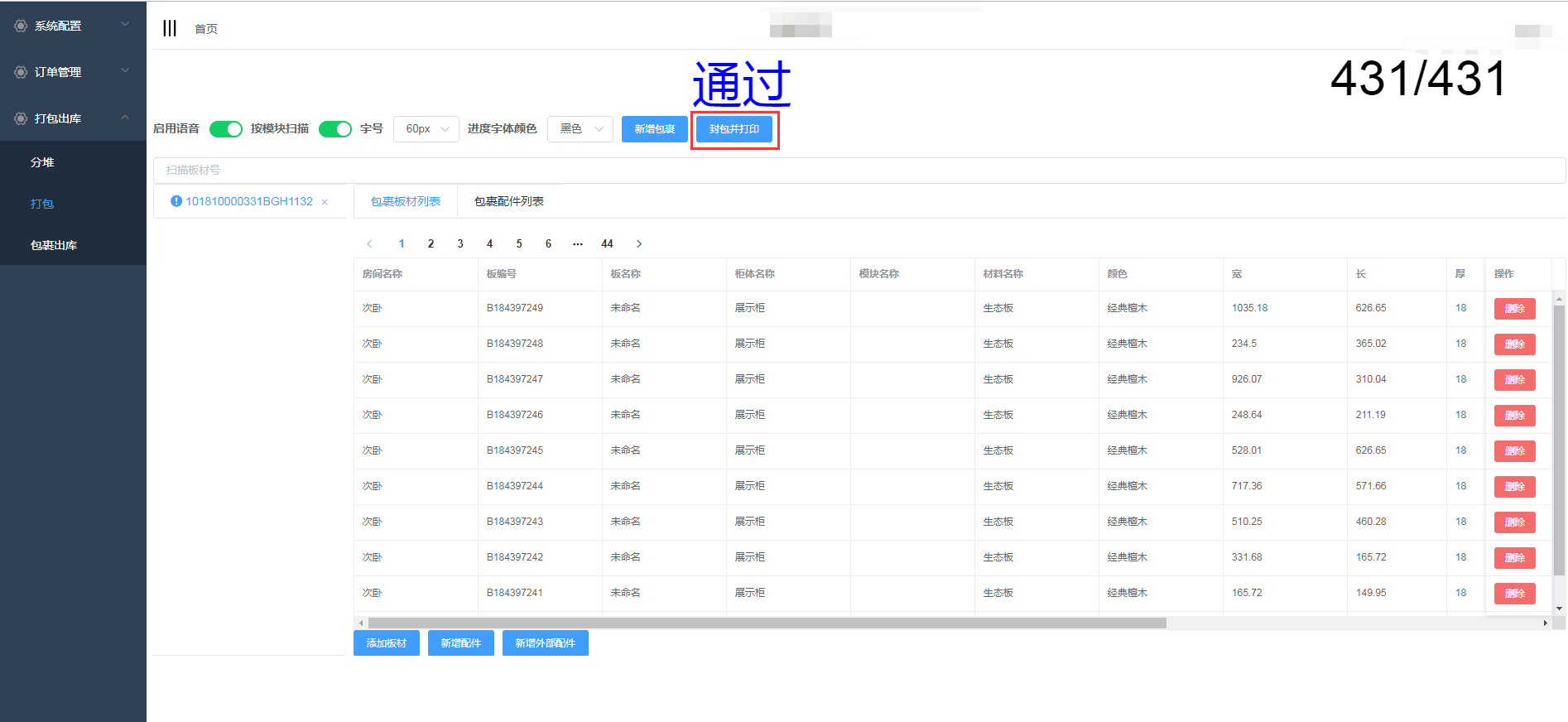This screenshot has width=1568, height=722.
Task: Disable the 按模块扫描 switch
Action: (x=334, y=129)
